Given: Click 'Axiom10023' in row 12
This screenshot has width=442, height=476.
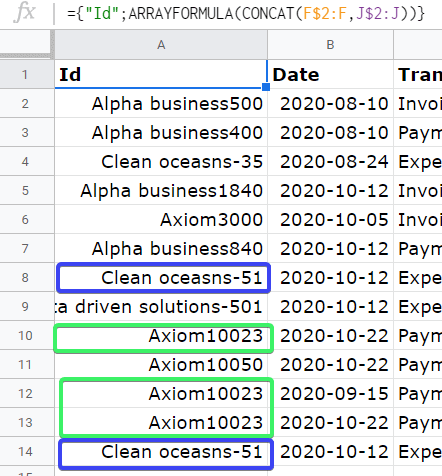Looking at the screenshot, I should (161, 394).
